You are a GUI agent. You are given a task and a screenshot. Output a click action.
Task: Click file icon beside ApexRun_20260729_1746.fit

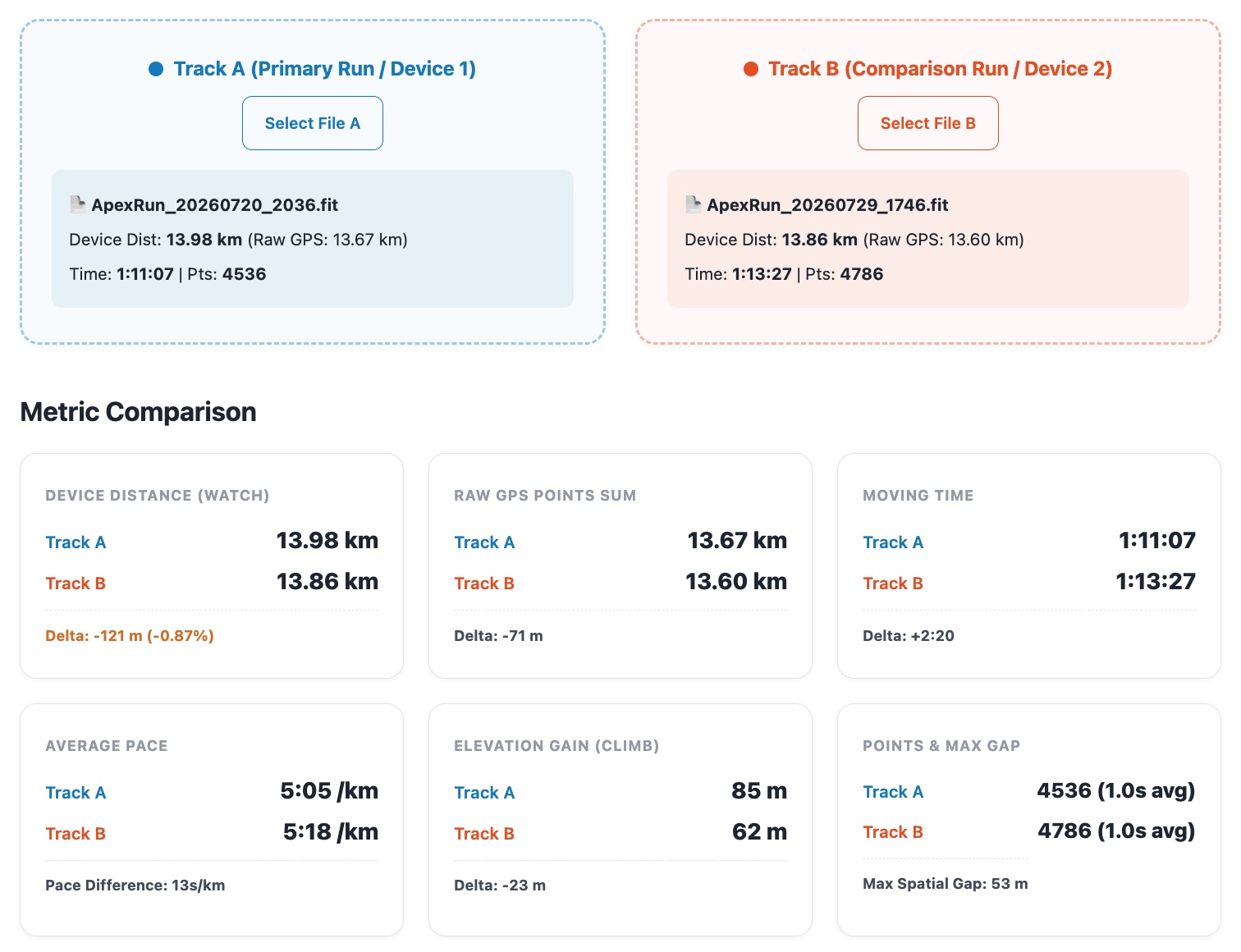[693, 204]
